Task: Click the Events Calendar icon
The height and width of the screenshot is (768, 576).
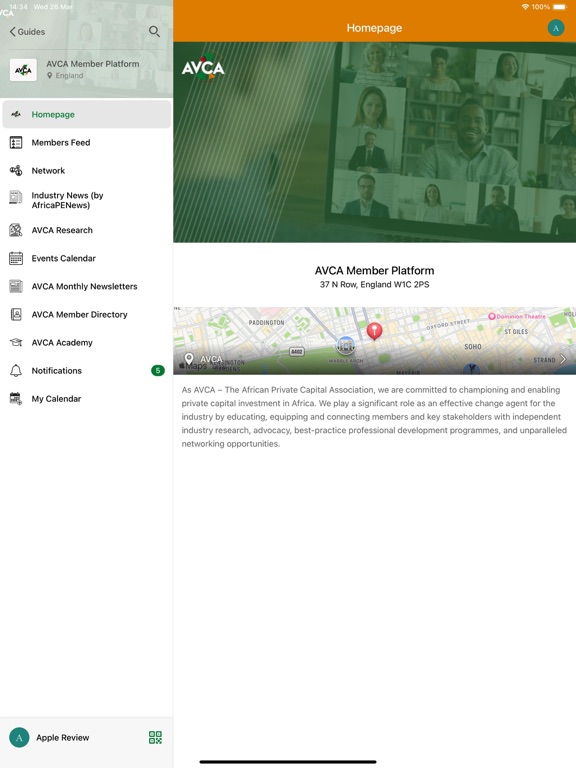Action: [x=16, y=258]
